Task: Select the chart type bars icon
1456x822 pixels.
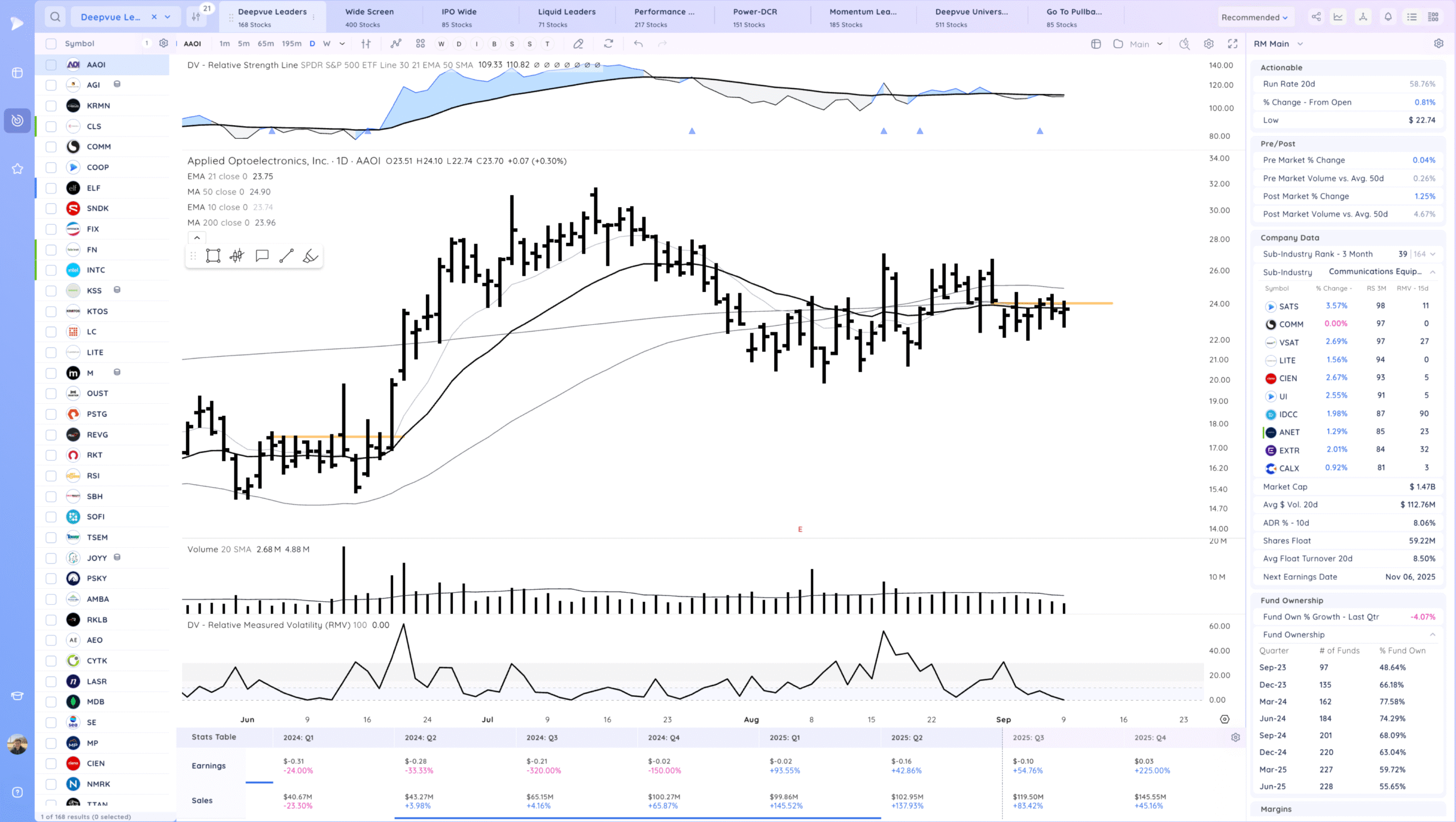Action: pos(366,44)
